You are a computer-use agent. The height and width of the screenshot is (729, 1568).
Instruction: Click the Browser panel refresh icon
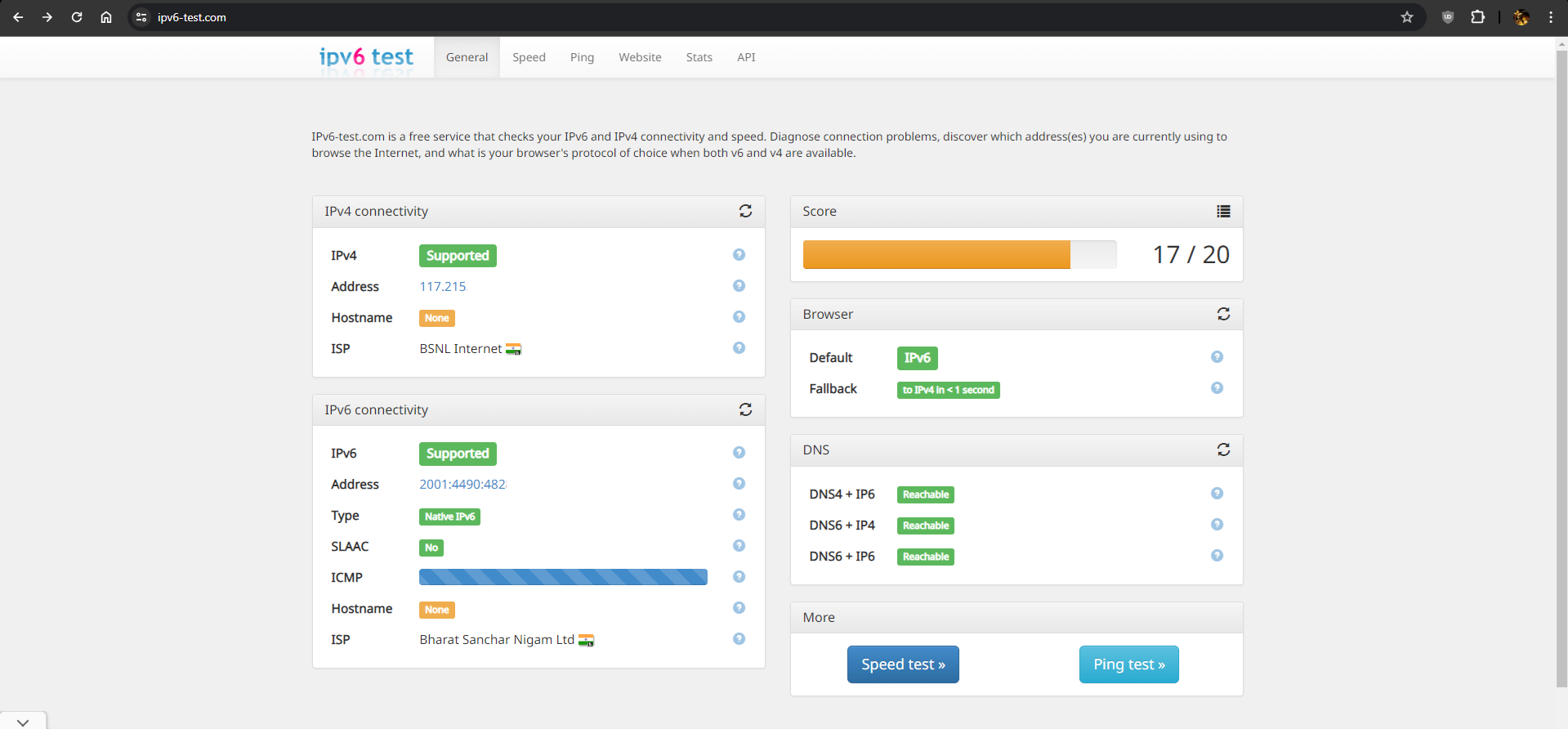[1223, 314]
